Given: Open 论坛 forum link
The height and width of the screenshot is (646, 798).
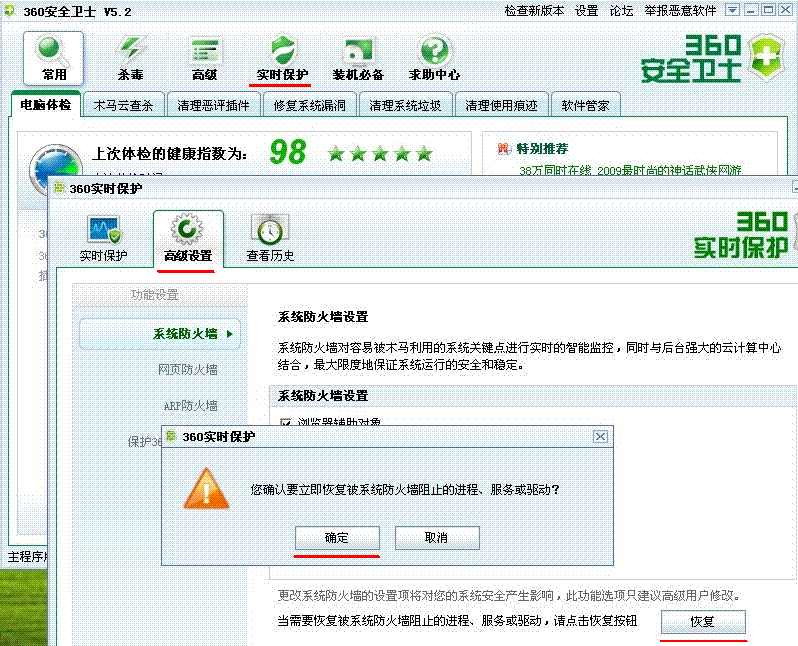Looking at the screenshot, I should (621, 11).
